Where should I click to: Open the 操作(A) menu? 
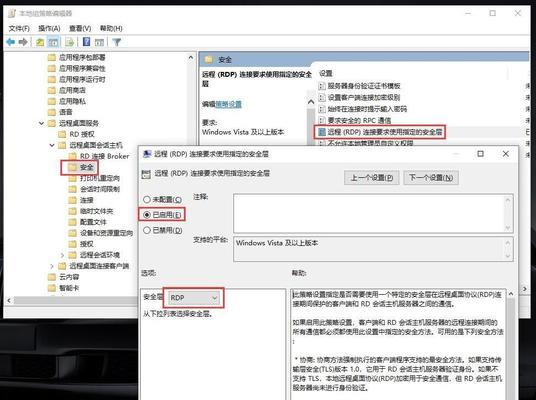(49, 28)
